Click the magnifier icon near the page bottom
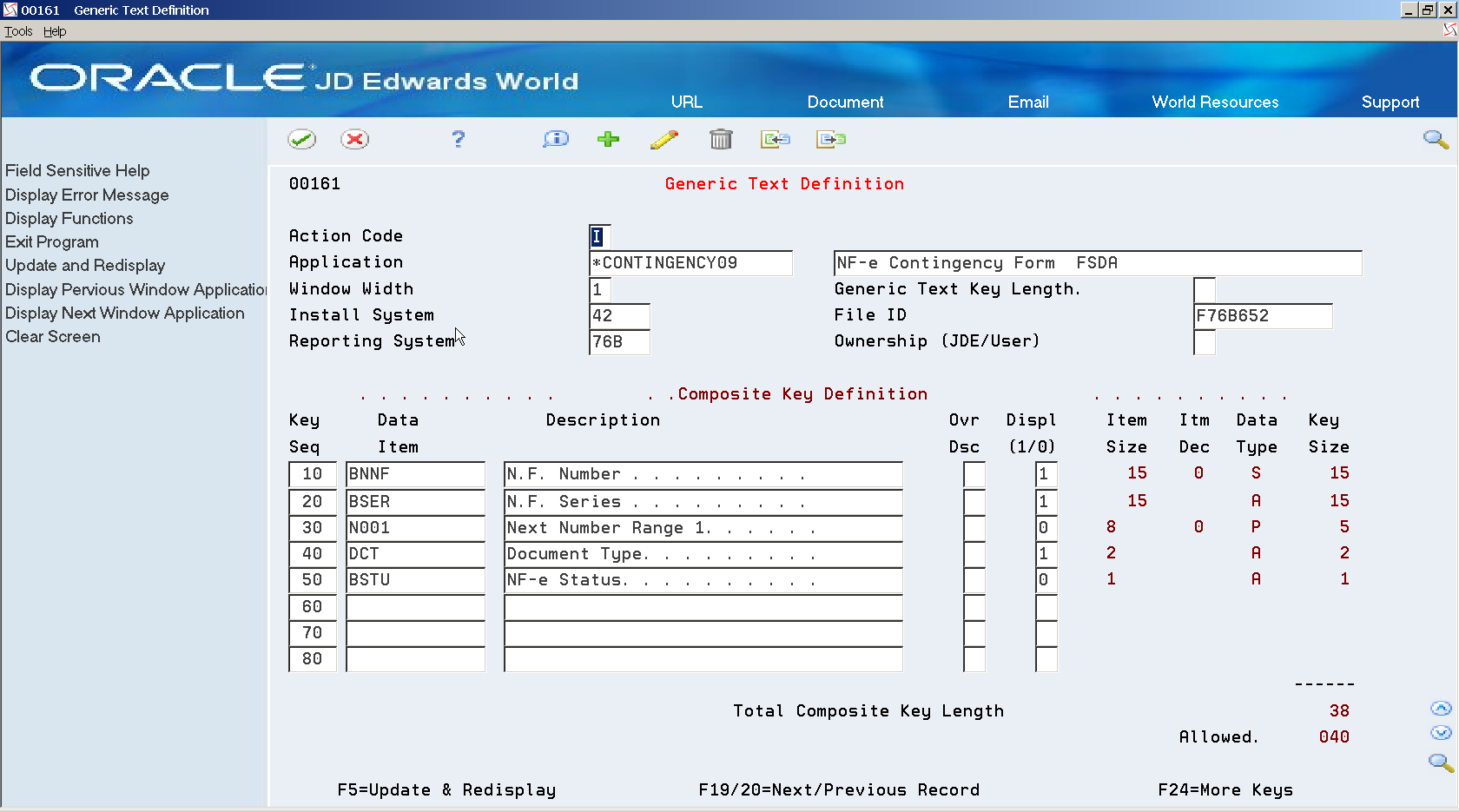1459x812 pixels. pyautogui.click(x=1441, y=762)
